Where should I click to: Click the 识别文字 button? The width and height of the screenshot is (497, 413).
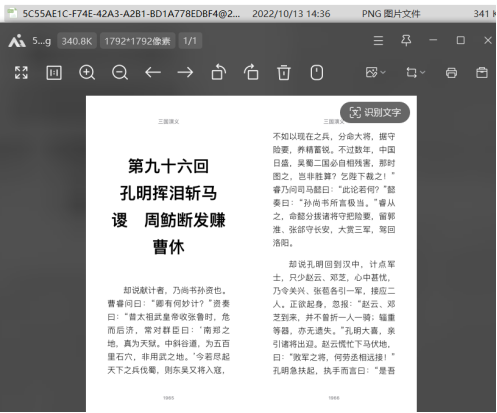click(x=375, y=112)
